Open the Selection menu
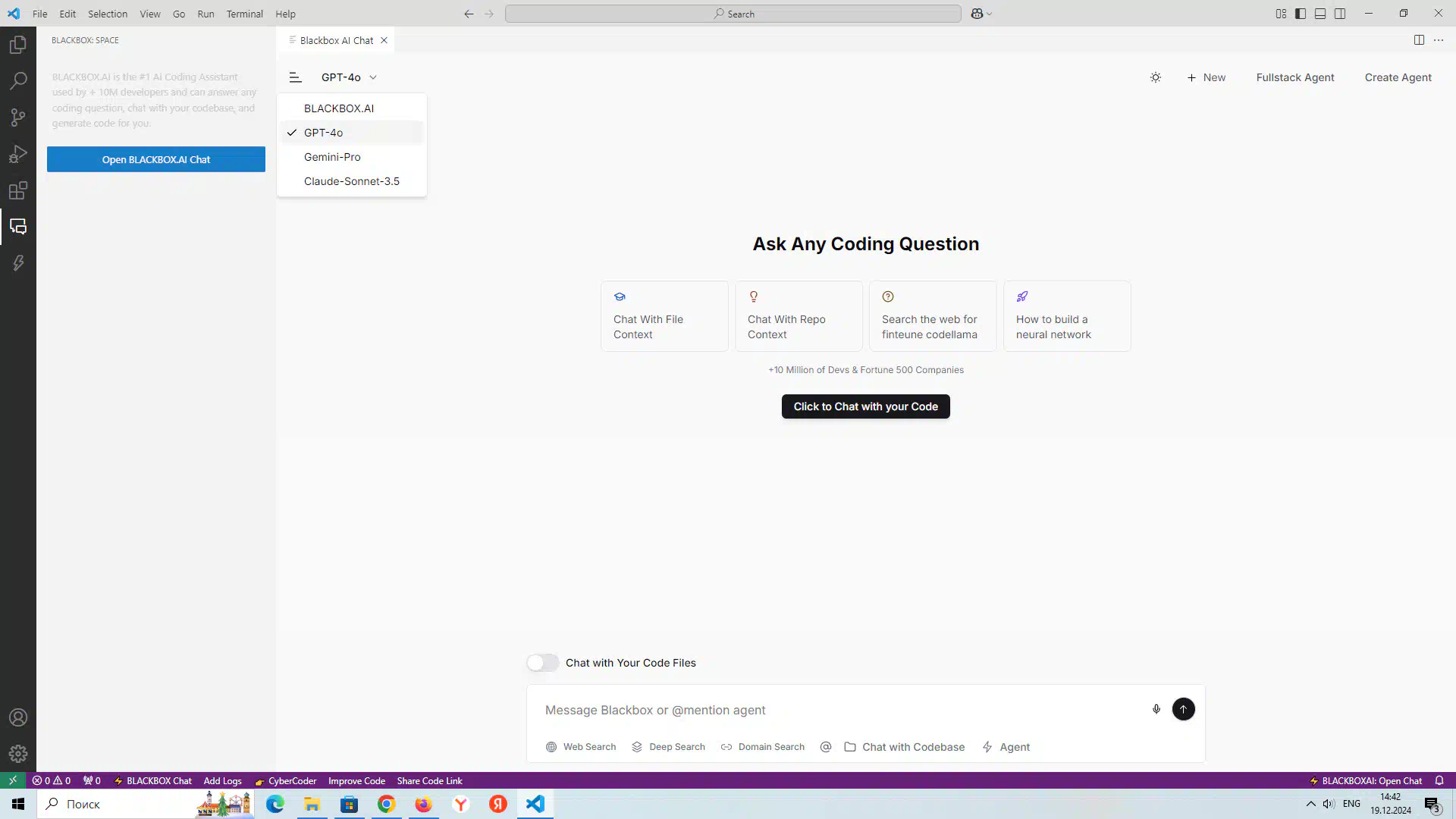 (108, 14)
